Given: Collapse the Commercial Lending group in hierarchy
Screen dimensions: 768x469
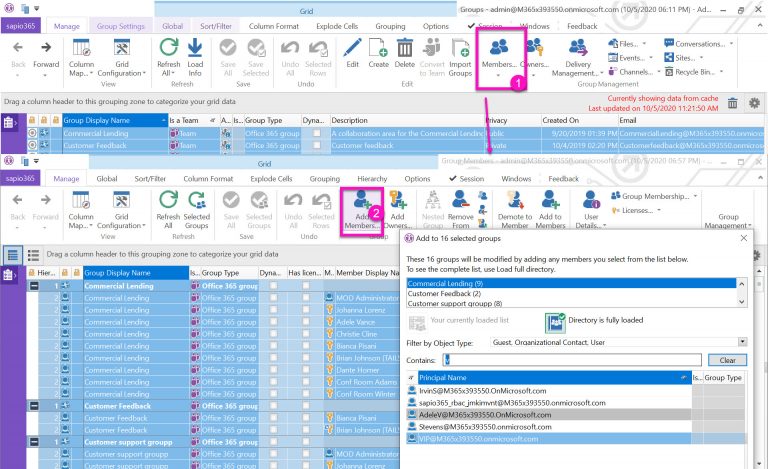Looking at the screenshot, I should click(36, 285).
